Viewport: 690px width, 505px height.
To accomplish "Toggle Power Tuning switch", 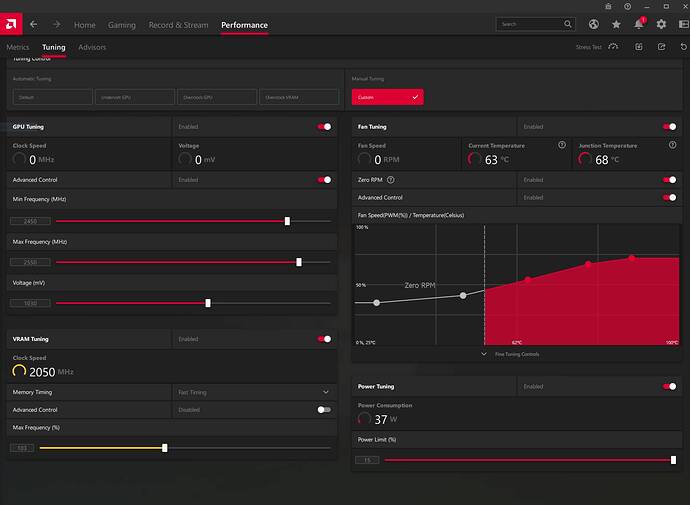I will pyautogui.click(x=669, y=386).
